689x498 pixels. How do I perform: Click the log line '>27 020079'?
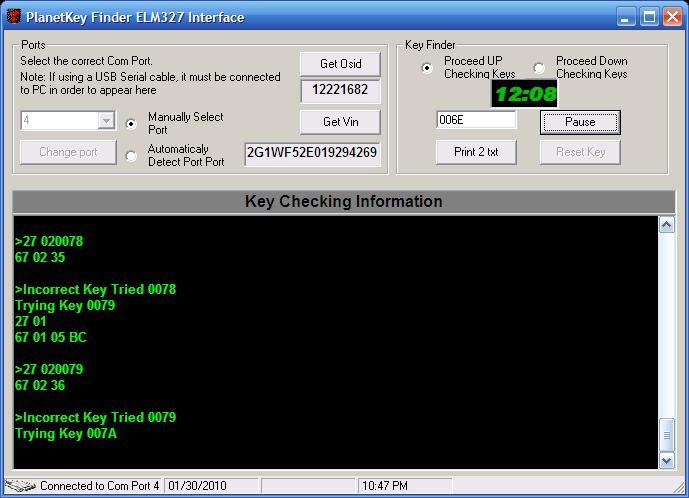(49, 369)
